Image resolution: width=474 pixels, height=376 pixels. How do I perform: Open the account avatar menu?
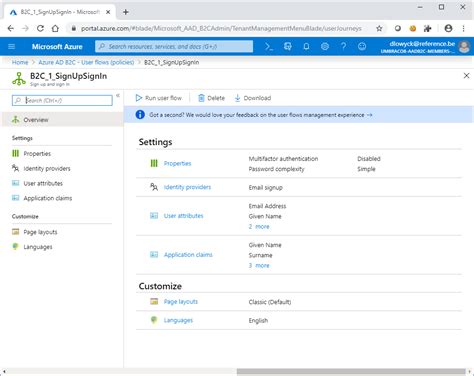(x=464, y=47)
